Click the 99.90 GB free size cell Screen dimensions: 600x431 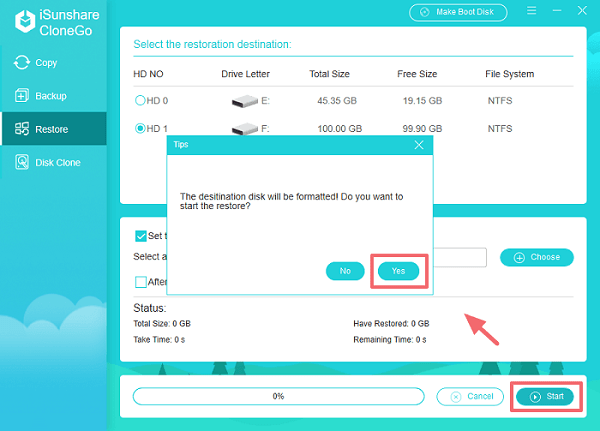(422, 129)
